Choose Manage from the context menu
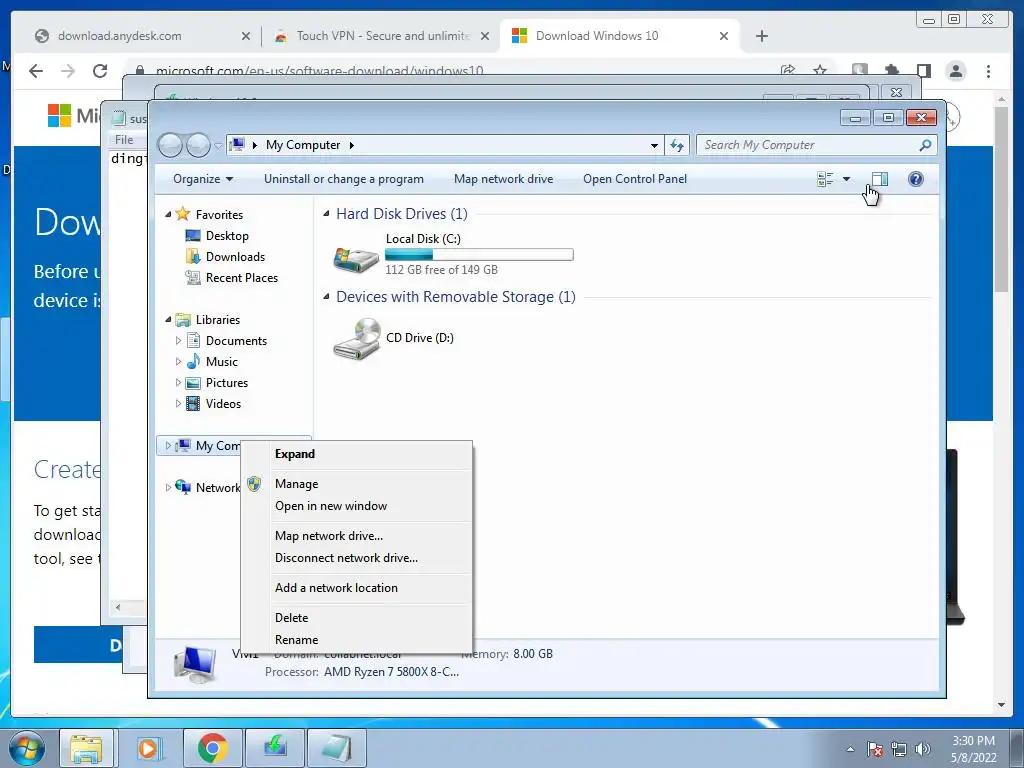This screenshot has height=768, width=1024. pyautogui.click(x=296, y=484)
